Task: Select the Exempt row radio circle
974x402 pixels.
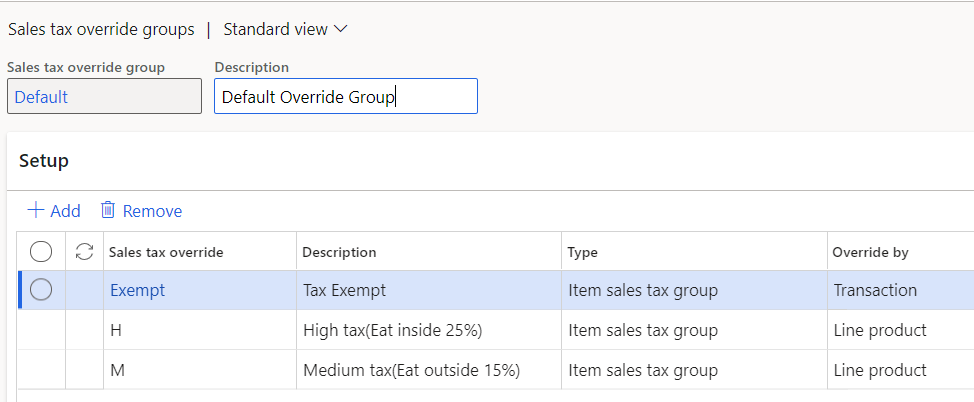Action: (x=41, y=290)
